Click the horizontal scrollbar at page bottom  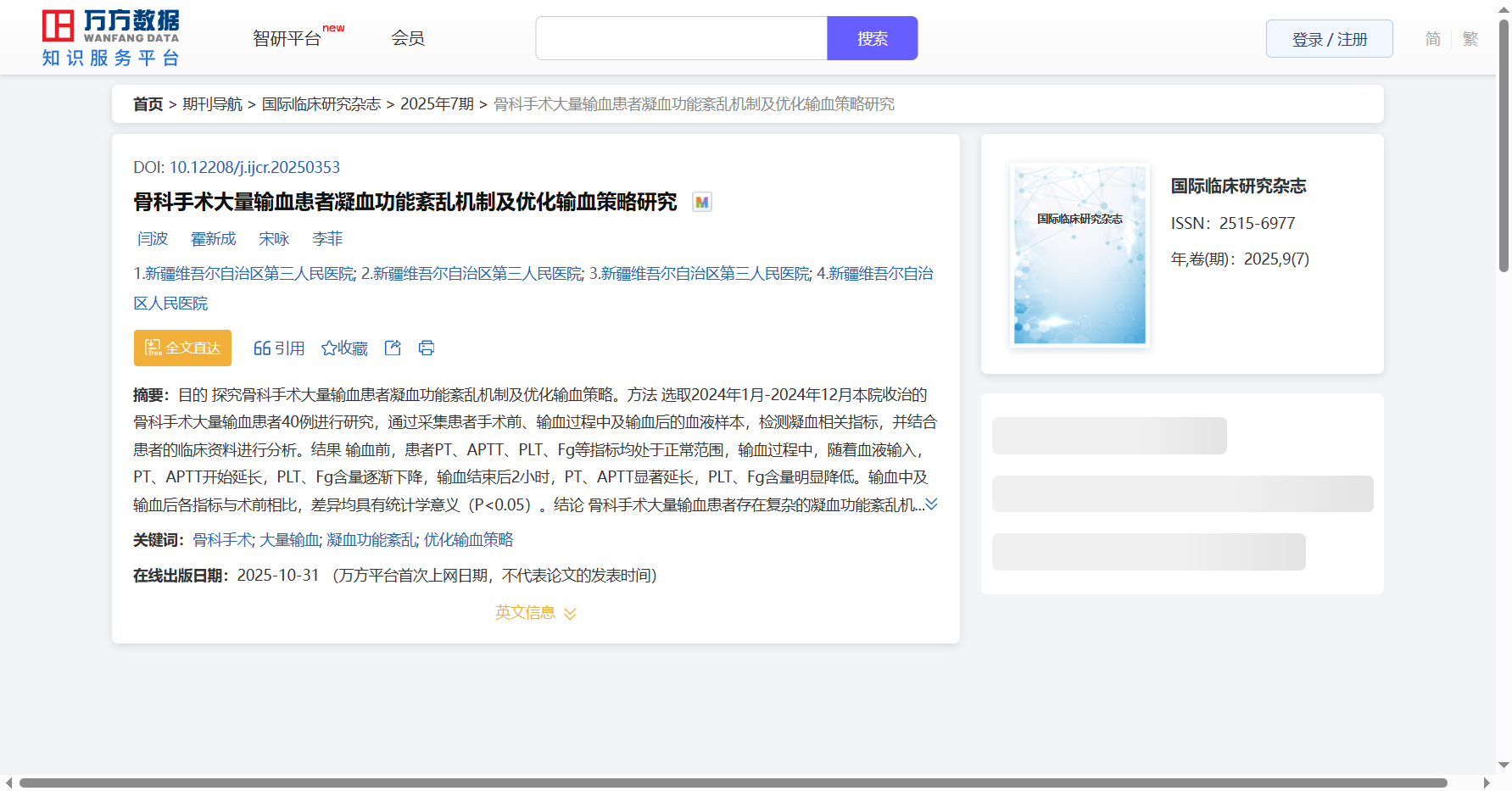click(x=733, y=783)
